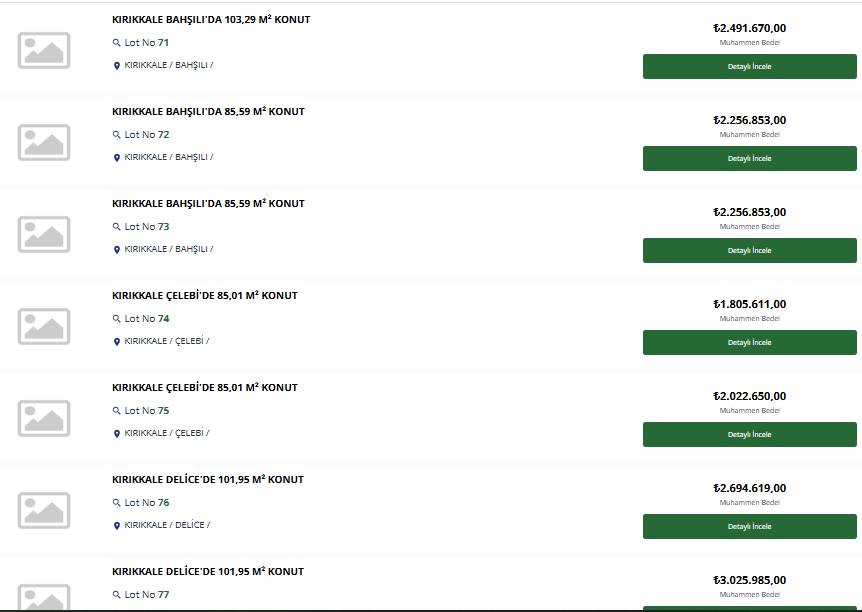Click the location pin next to KIRIKKALE / DELİCE
This screenshot has height=612, width=862.
pyautogui.click(x=117, y=526)
